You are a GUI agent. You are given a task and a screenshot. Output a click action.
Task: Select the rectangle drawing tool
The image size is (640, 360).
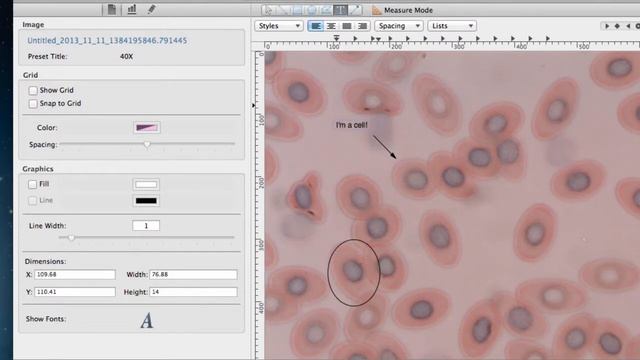click(297, 10)
